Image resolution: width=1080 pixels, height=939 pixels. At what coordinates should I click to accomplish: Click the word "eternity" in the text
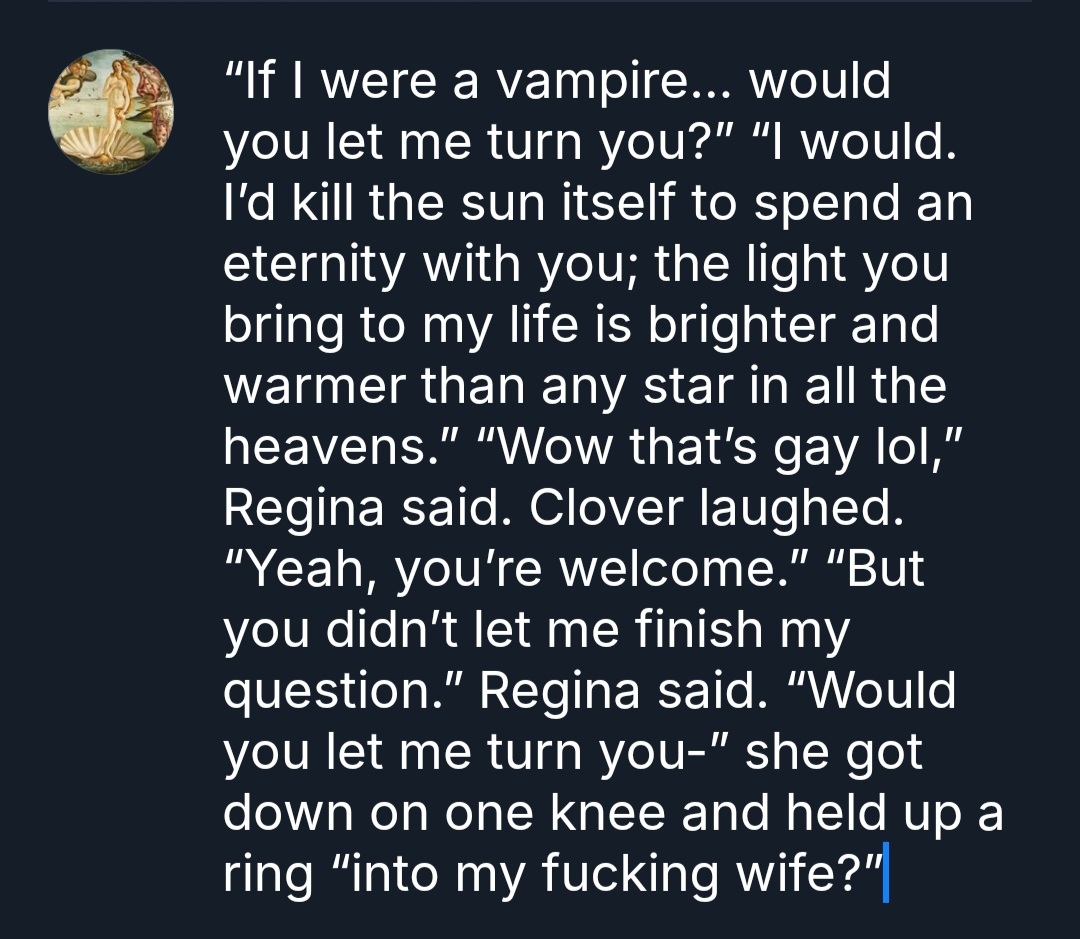pyautogui.click(x=313, y=265)
